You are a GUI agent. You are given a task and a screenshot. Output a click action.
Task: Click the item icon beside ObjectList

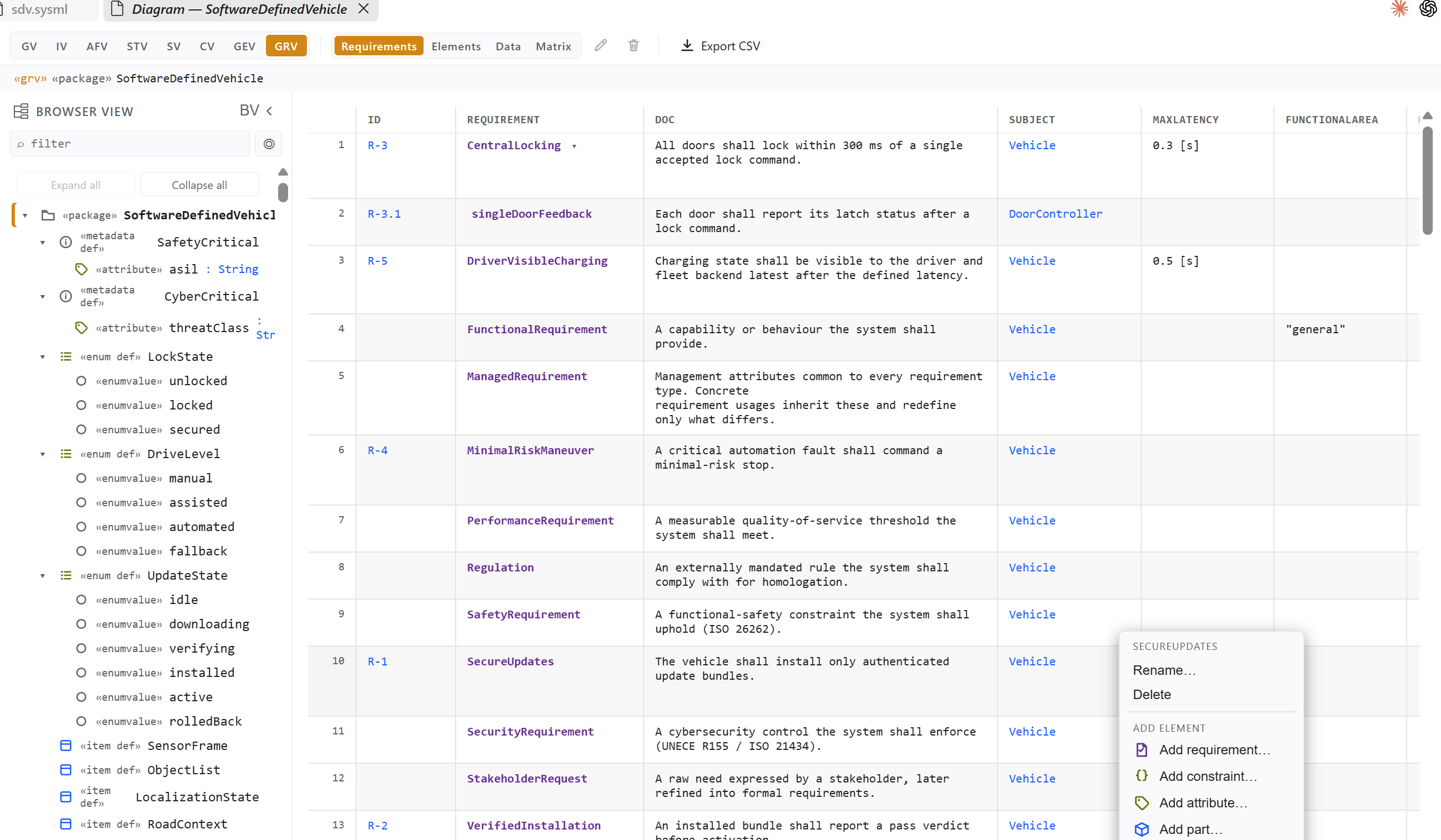66,770
